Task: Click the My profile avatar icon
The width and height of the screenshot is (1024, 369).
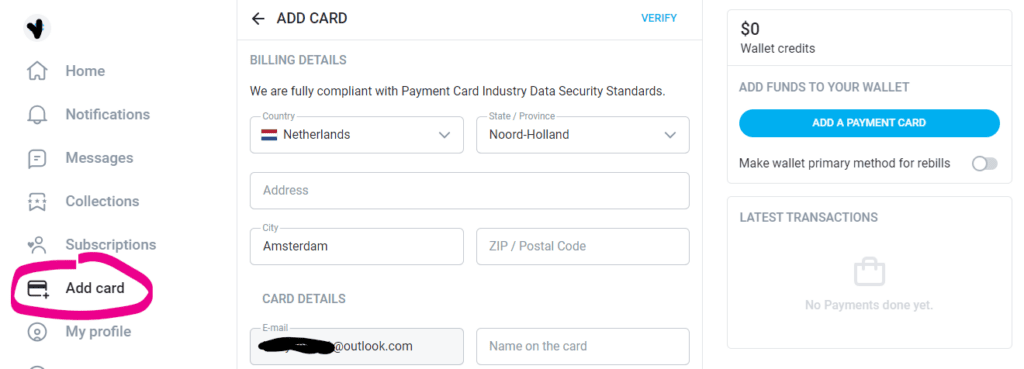Action: point(37,332)
